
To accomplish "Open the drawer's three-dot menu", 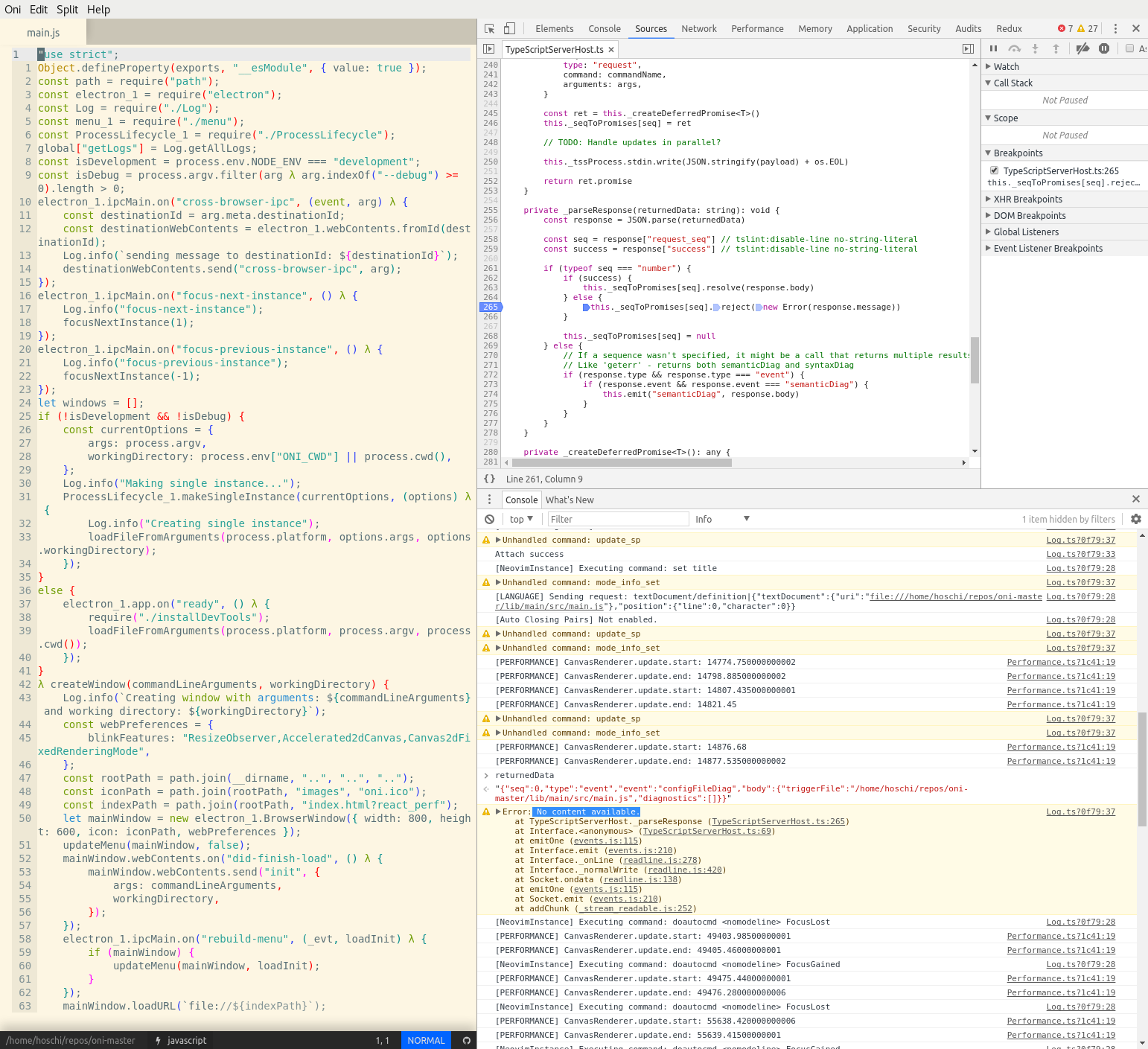I will click(489, 500).
